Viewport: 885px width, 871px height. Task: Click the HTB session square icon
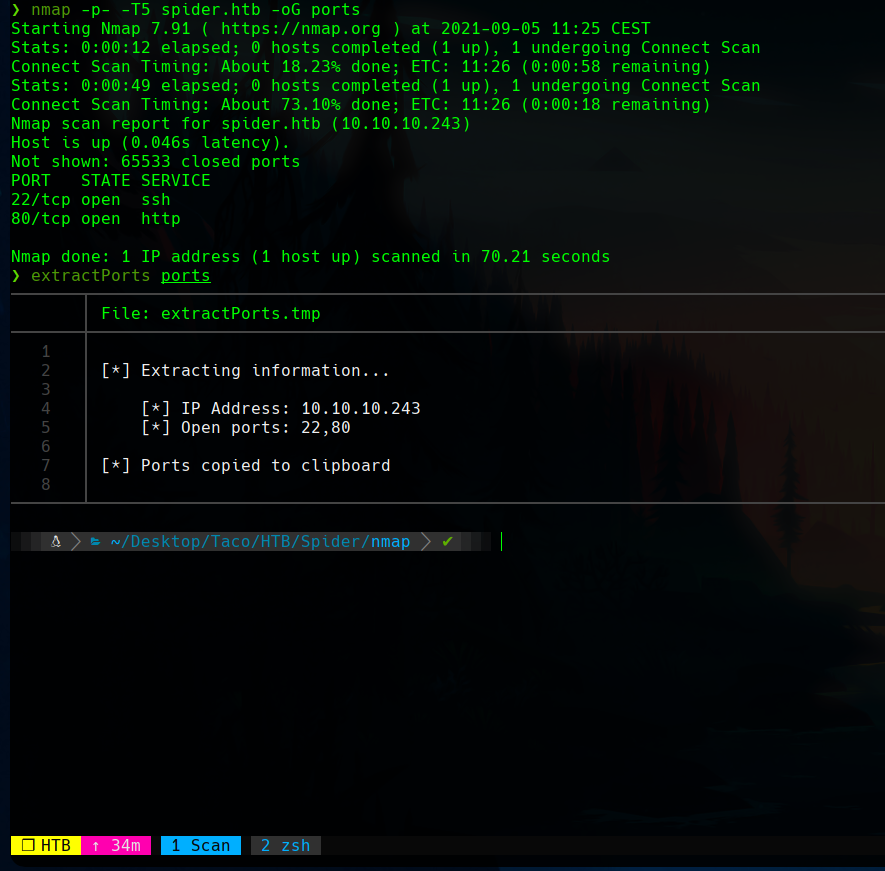28,845
